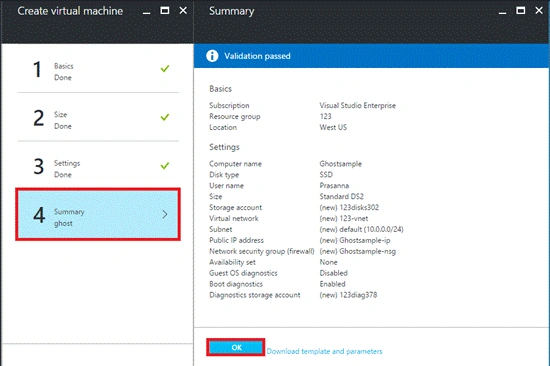
Task: Minimize the Create virtual machine blade
Action: [147, 13]
